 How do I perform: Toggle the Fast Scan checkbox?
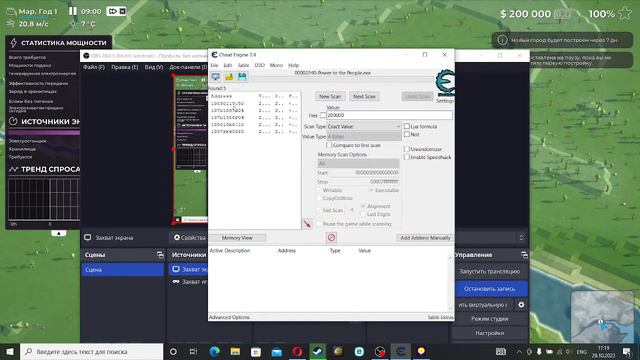tap(319, 210)
